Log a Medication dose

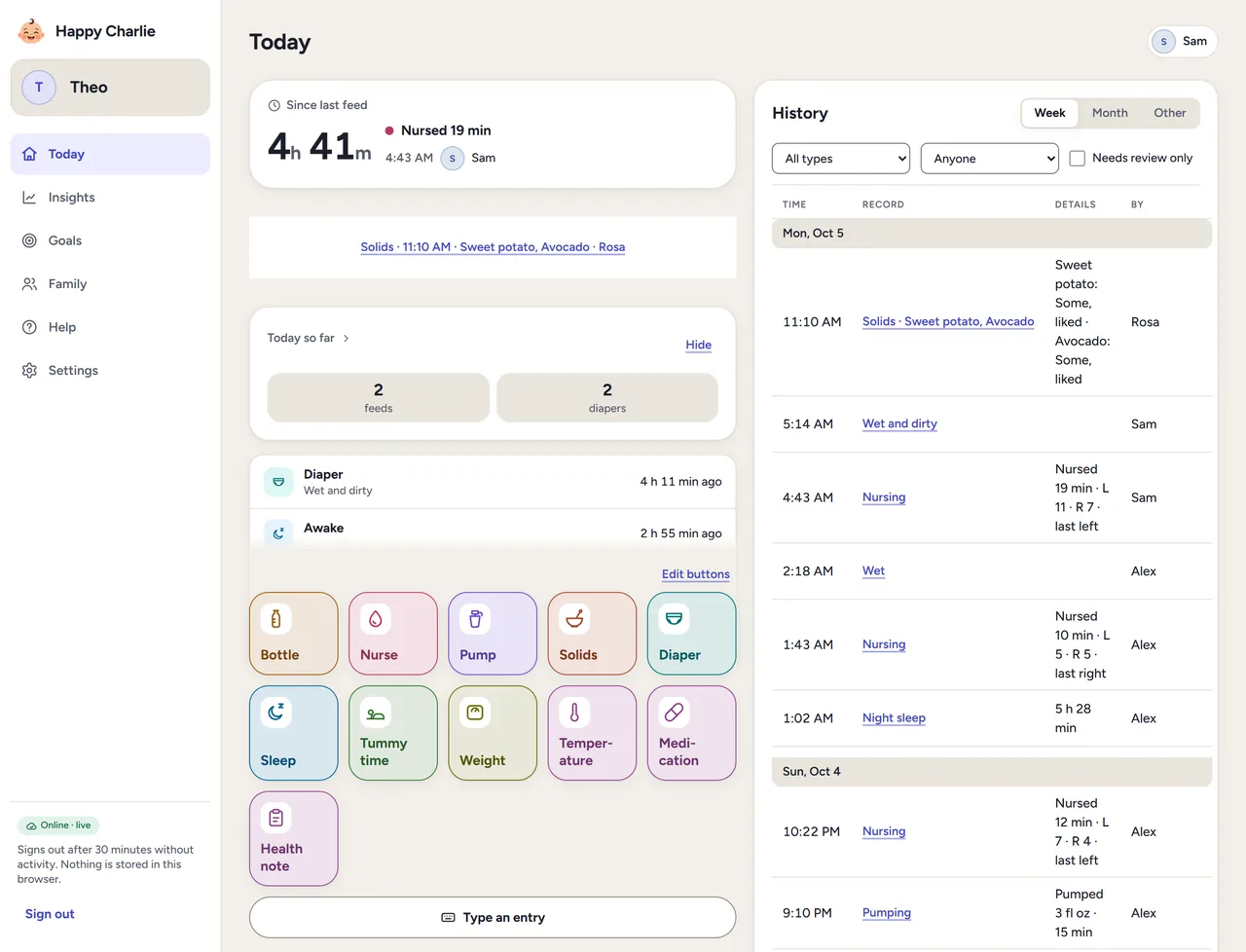691,733
